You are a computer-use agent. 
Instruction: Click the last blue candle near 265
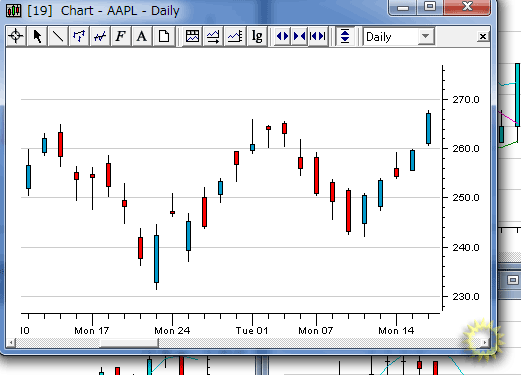coord(428,128)
